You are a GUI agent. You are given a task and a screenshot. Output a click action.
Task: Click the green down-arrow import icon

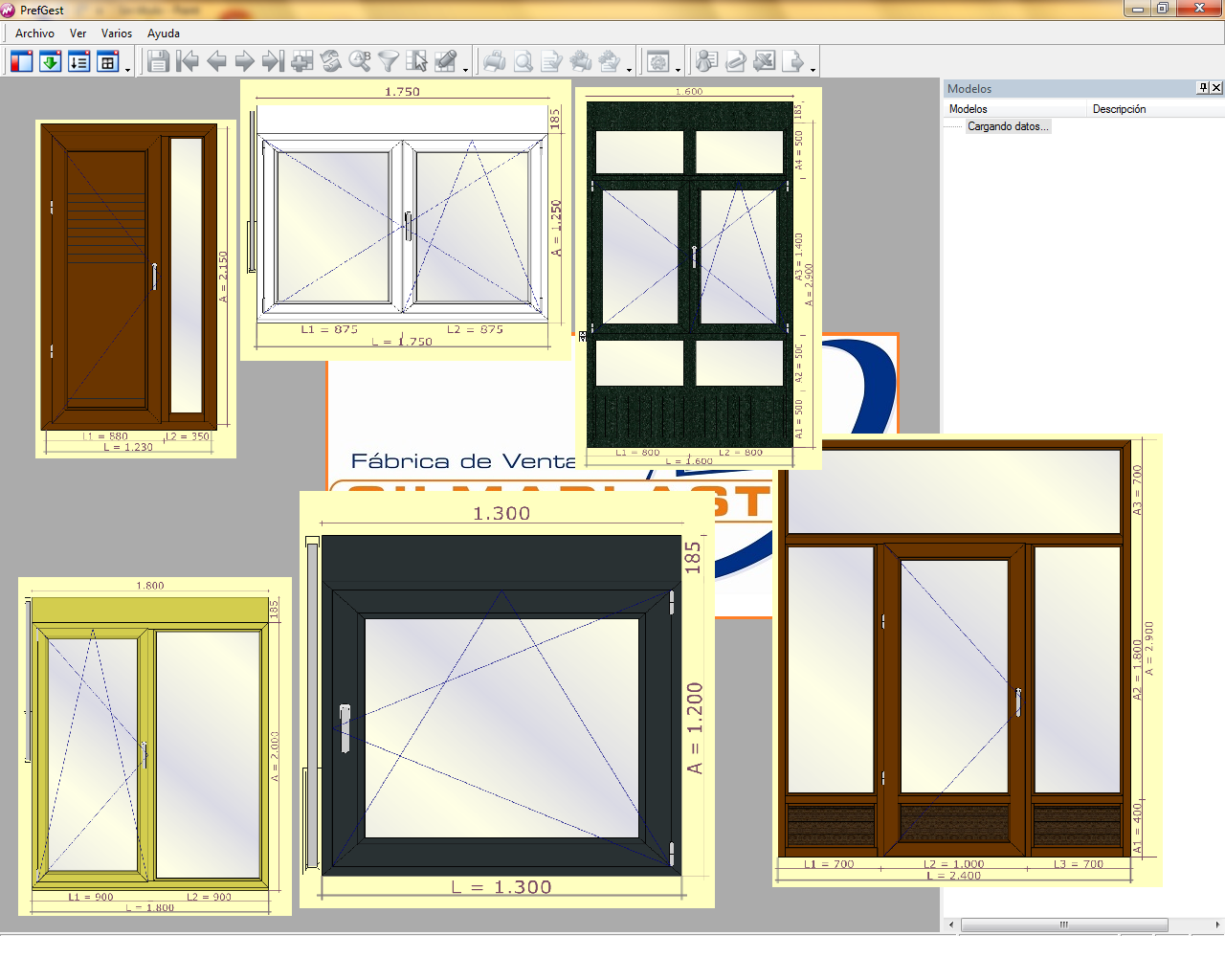click(50, 62)
